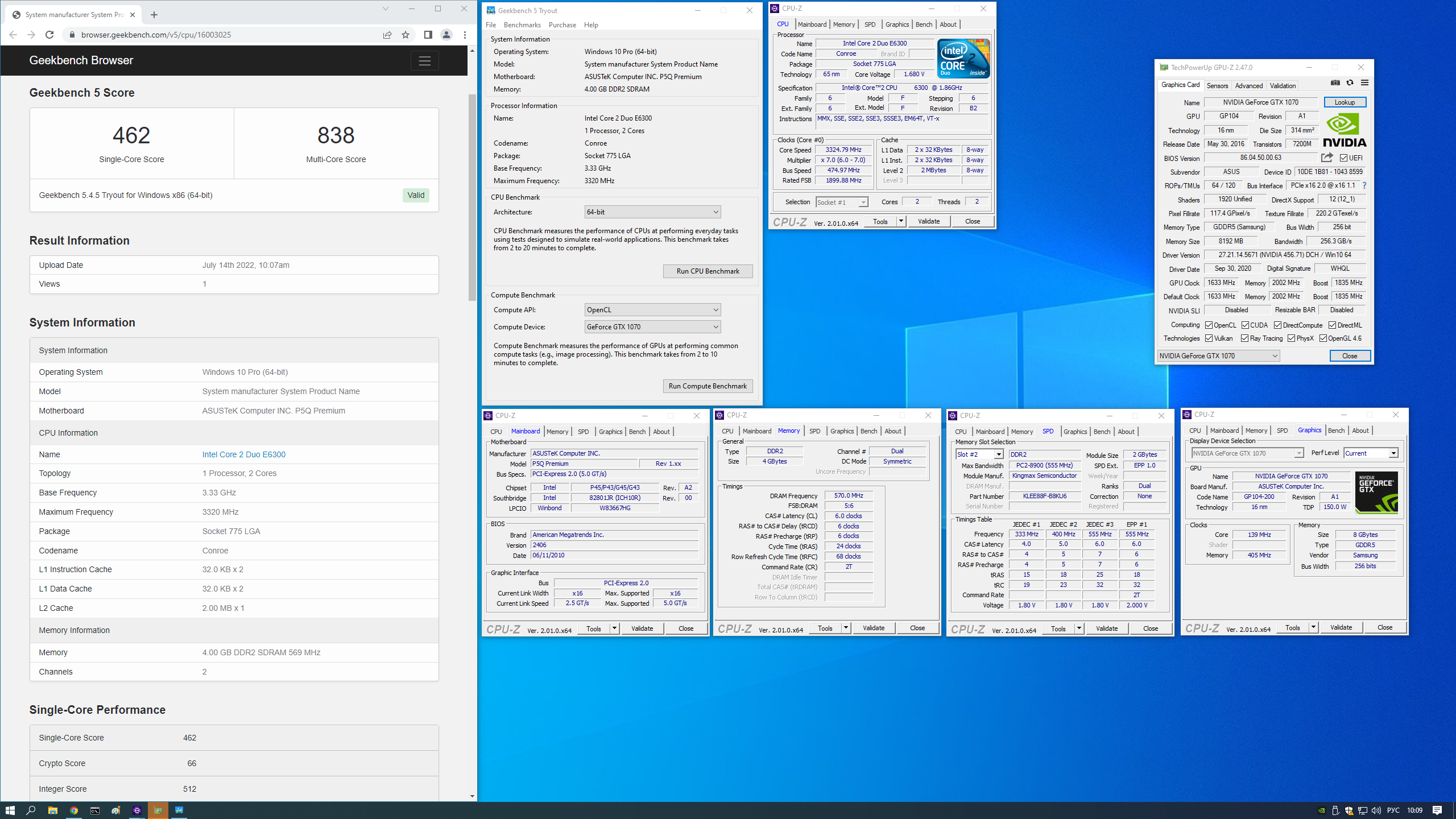Click the GeForce GTX logo in CPU-Z Graphics window
Viewport: 1456px width, 819px height.
coord(1376,493)
